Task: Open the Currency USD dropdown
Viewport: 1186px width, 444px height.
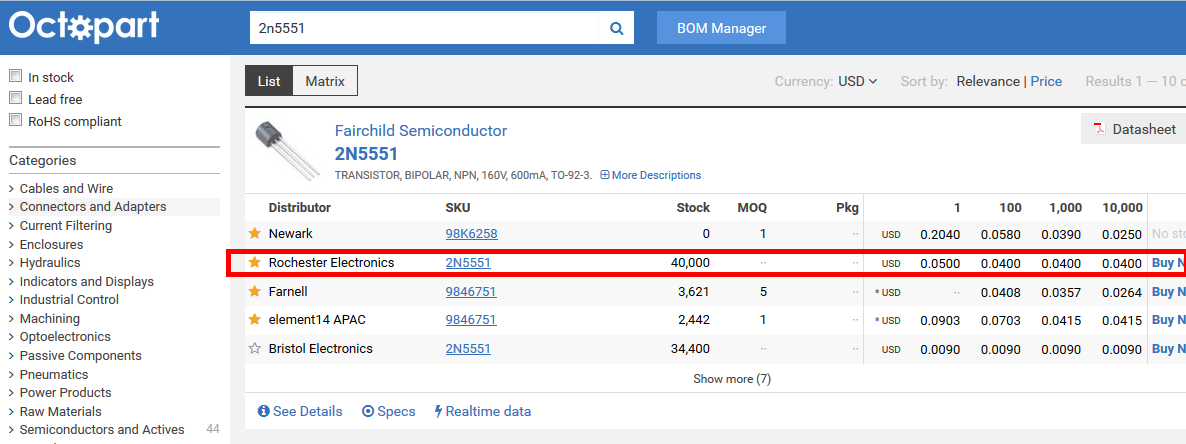Action: coord(858,82)
